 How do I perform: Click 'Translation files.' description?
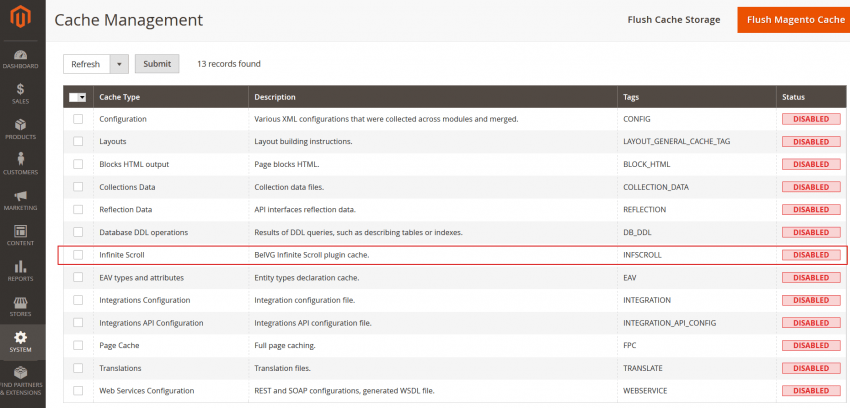tap(282, 368)
